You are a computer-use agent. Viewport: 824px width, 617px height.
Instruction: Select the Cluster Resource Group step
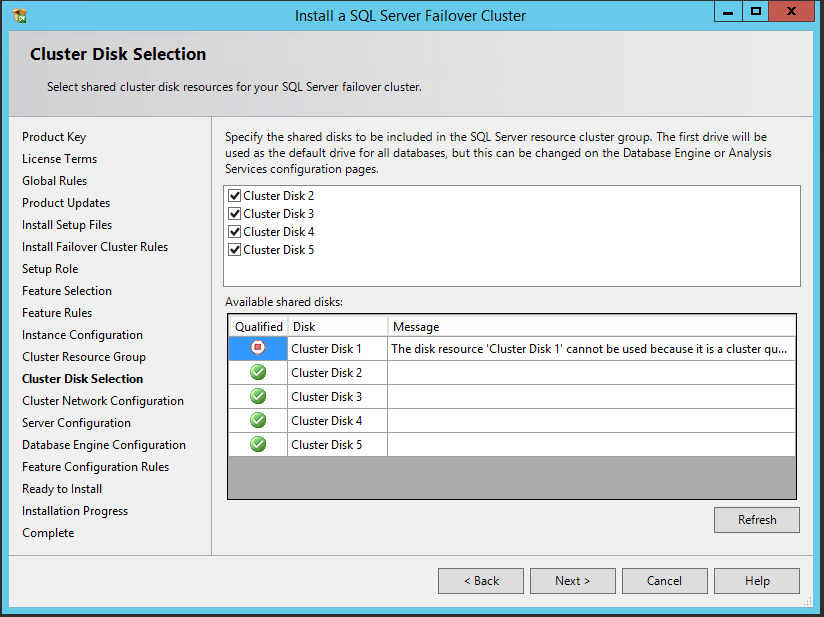pyautogui.click(x=84, y=357)
